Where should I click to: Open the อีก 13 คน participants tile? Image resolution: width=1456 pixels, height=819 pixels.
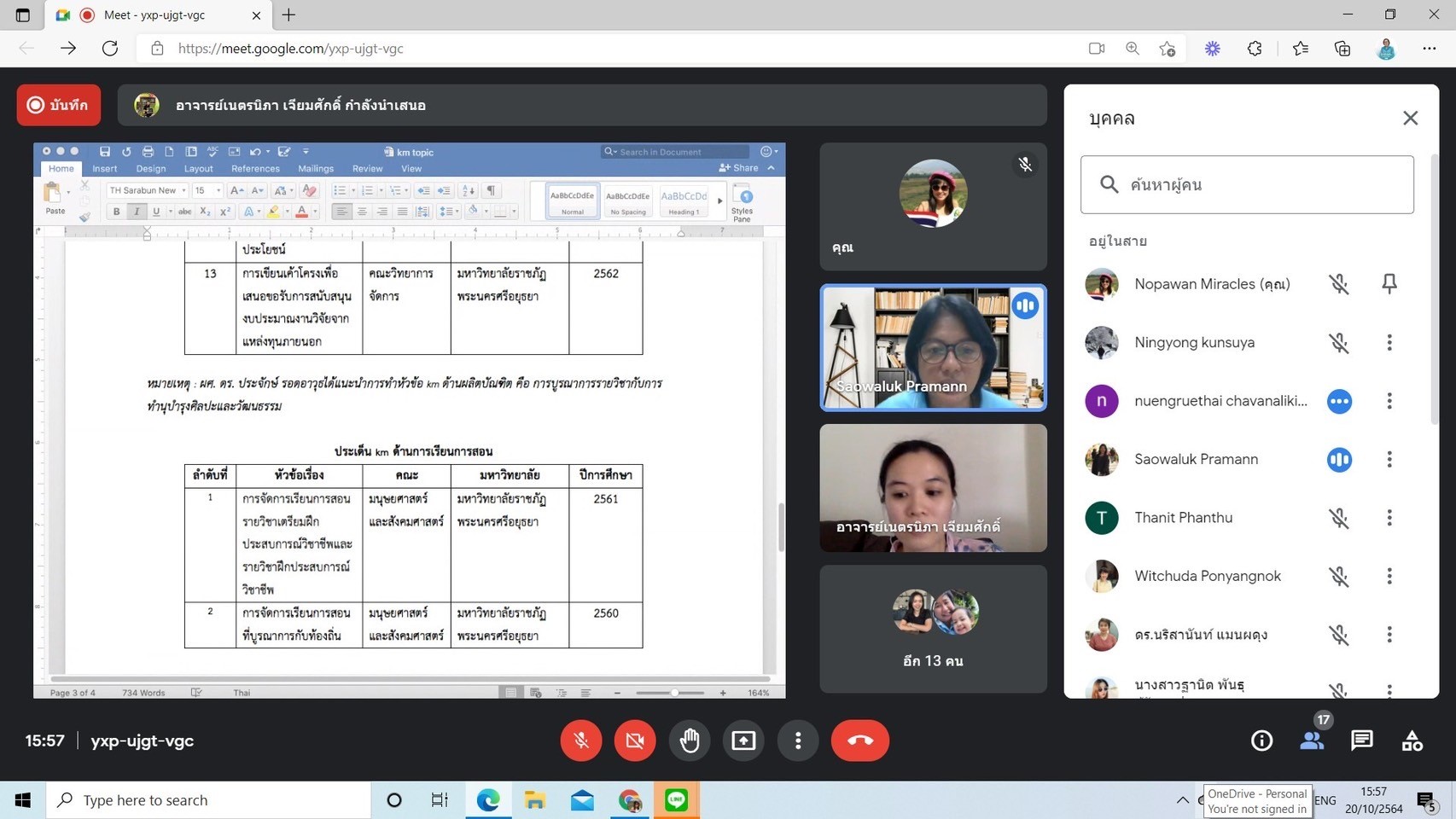coord(933,629)
